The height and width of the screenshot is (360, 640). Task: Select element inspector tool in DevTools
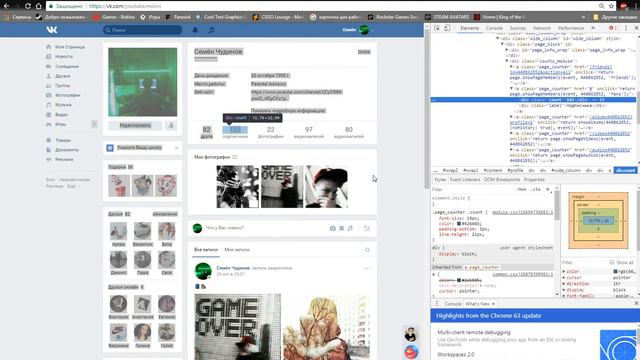pos(437,28)
